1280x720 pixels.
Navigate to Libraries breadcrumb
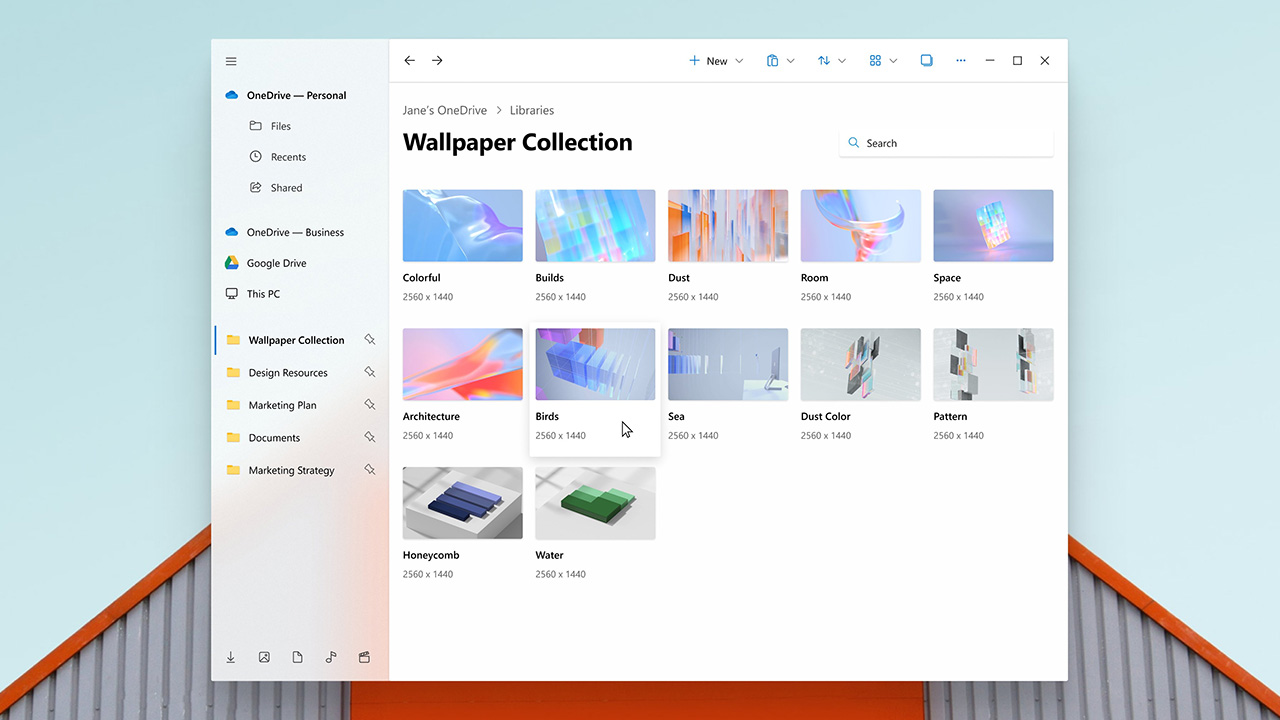click(x=532, y=110)
